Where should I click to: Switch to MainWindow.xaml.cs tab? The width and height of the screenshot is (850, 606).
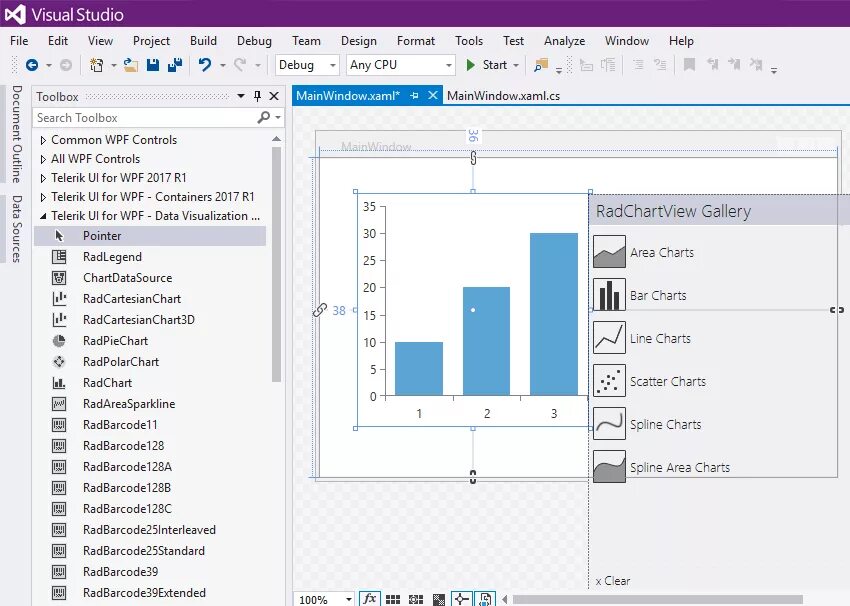pyautogui.click(x=503, y=96)
